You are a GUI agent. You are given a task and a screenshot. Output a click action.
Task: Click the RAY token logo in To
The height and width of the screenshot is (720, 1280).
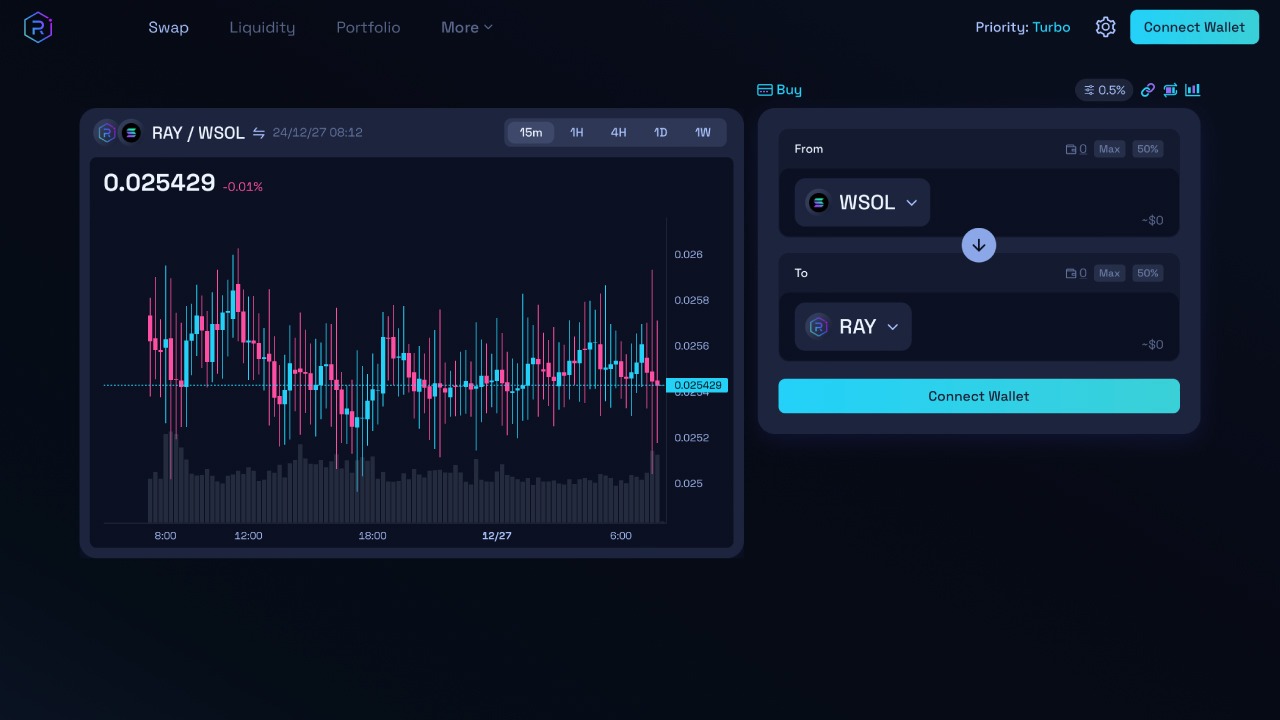[x=818, y=326]
